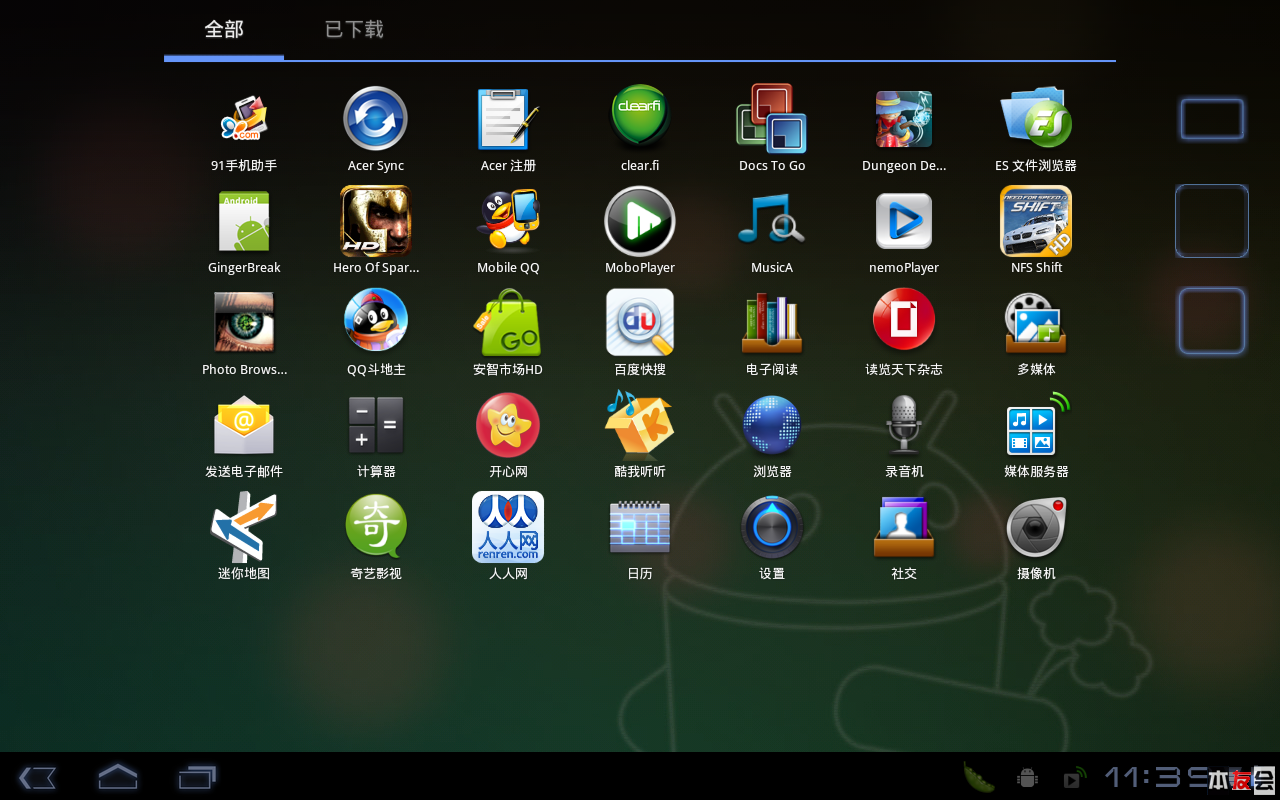Tap the Back navigation button

(37, 777)
